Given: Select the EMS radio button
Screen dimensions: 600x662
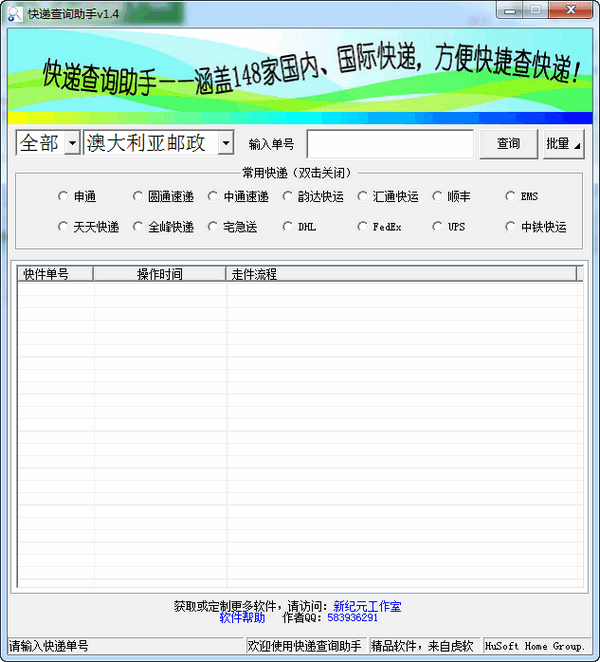Looking at the screenshot, I should click(x=511, y=197).
